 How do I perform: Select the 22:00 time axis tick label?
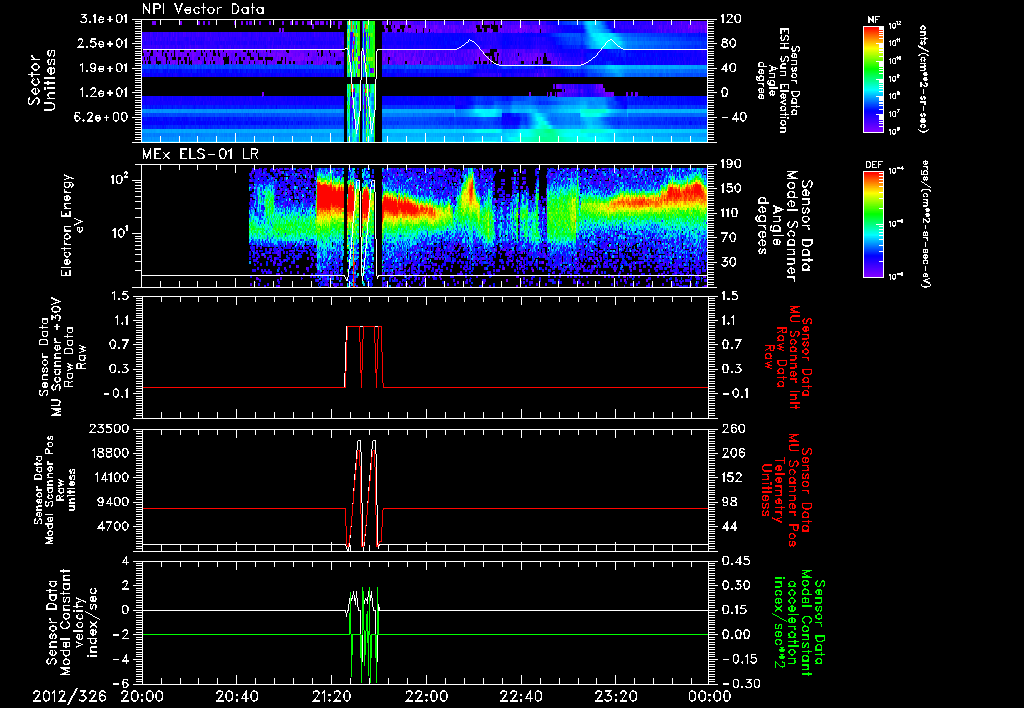(426, 696)
